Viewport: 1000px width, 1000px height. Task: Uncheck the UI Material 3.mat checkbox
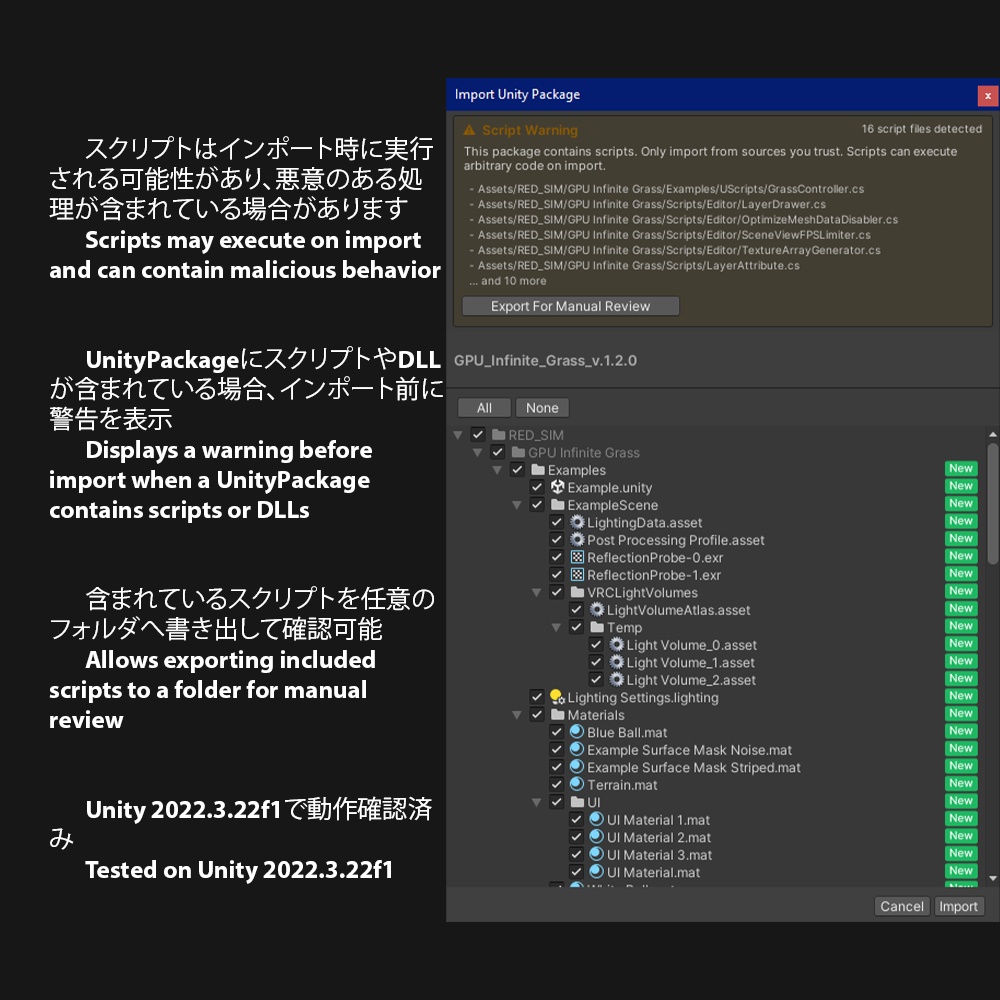point(577,855)
